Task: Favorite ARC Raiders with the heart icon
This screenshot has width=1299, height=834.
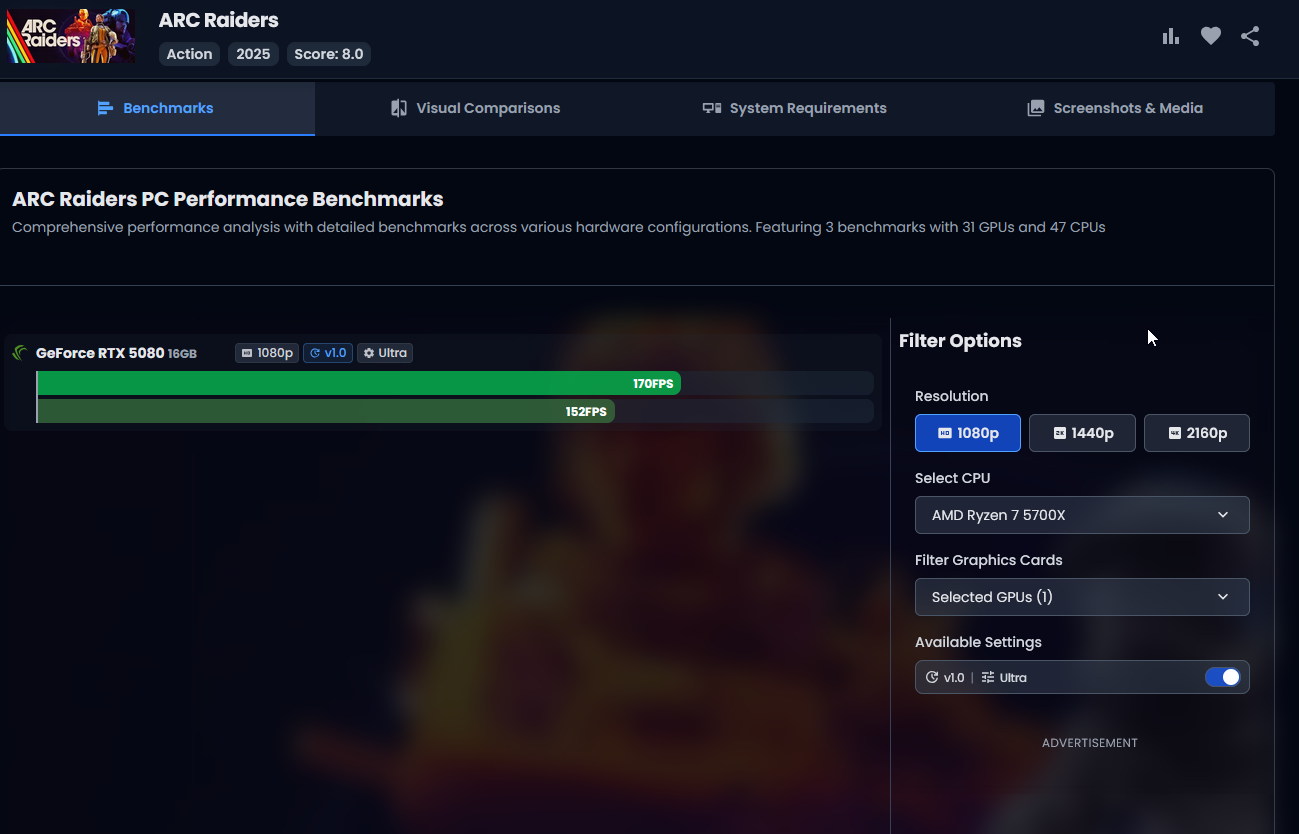Action: click(x=1211, y=36)
